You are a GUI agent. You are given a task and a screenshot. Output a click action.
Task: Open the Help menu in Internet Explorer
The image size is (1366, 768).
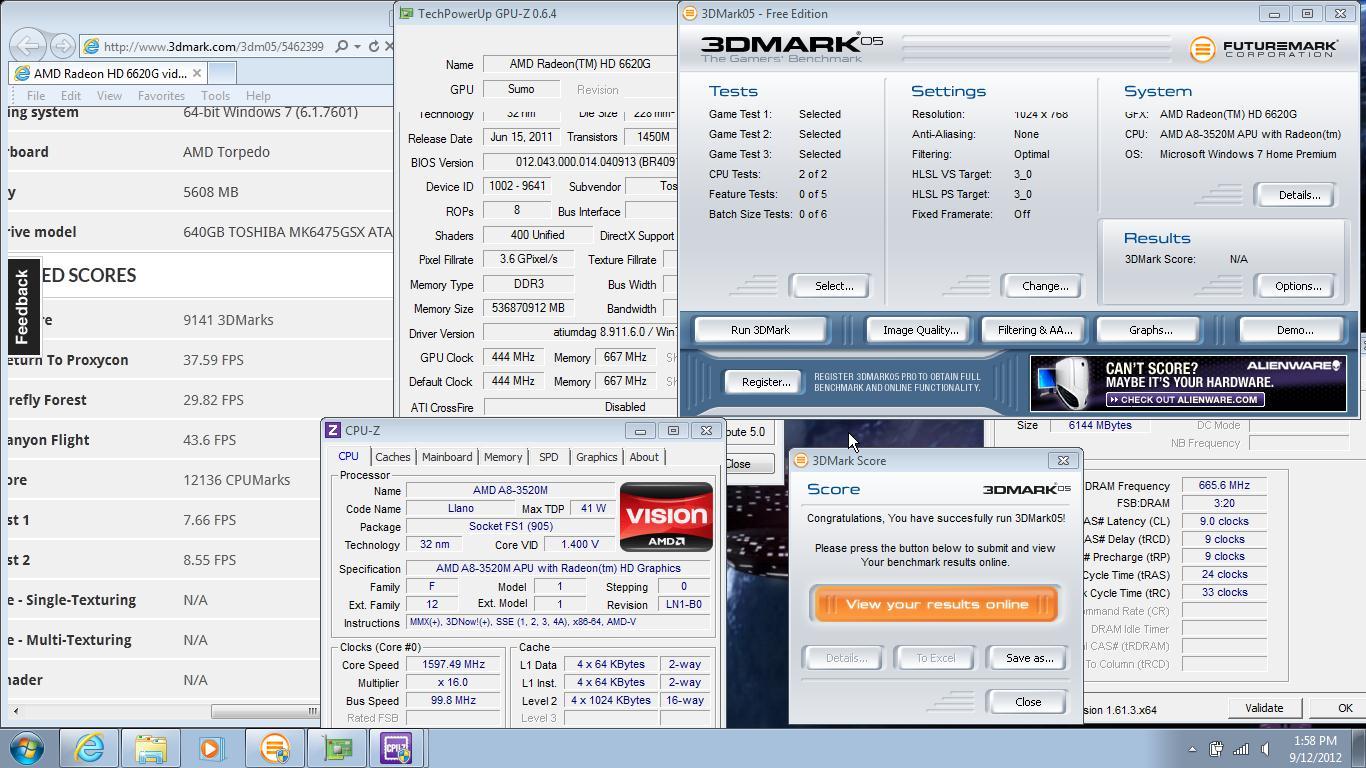[258, 96]
